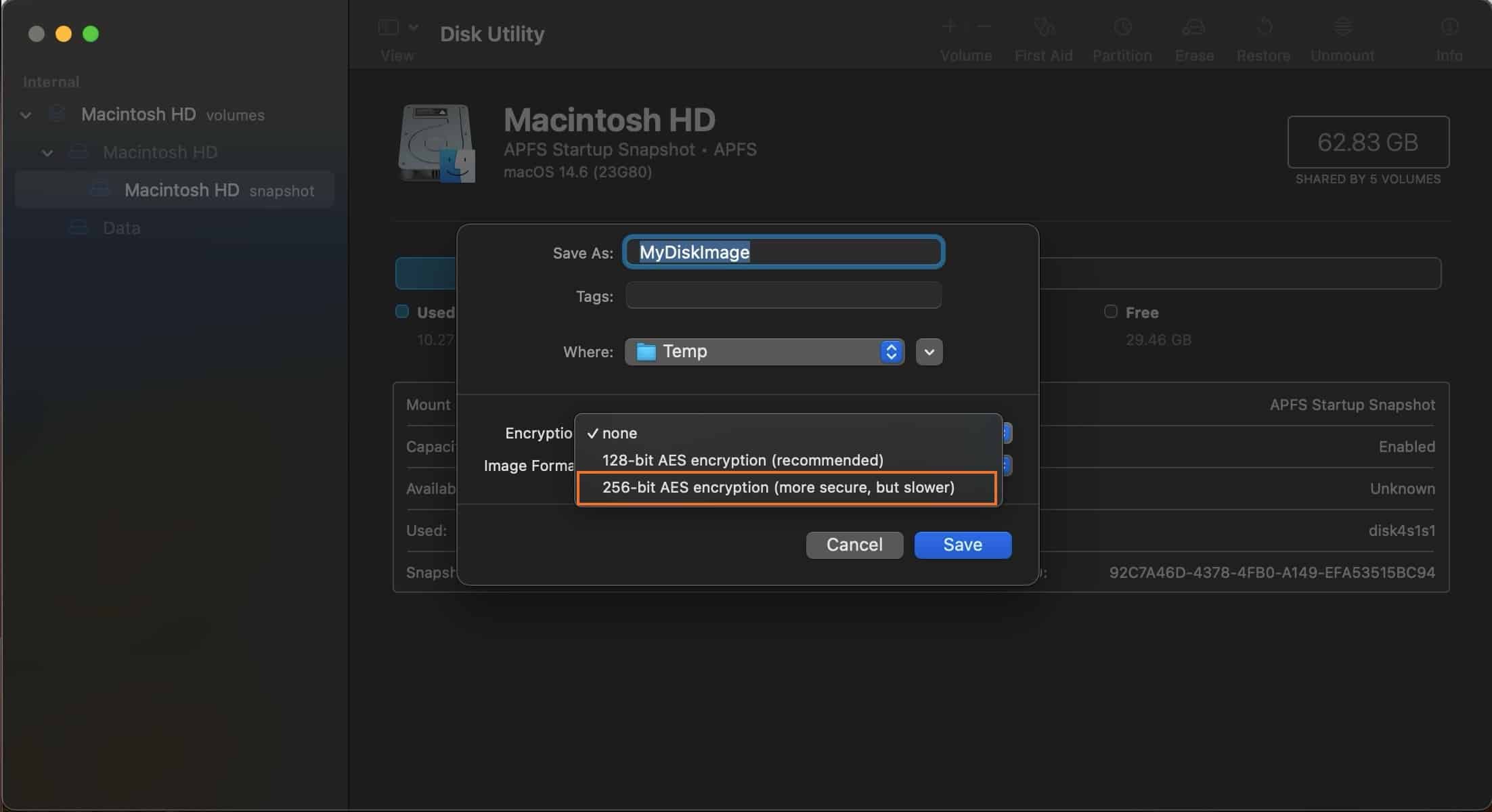Select the middle Macintosh HD volume
The image size is (1492, 812).
(x=160, y=152)
